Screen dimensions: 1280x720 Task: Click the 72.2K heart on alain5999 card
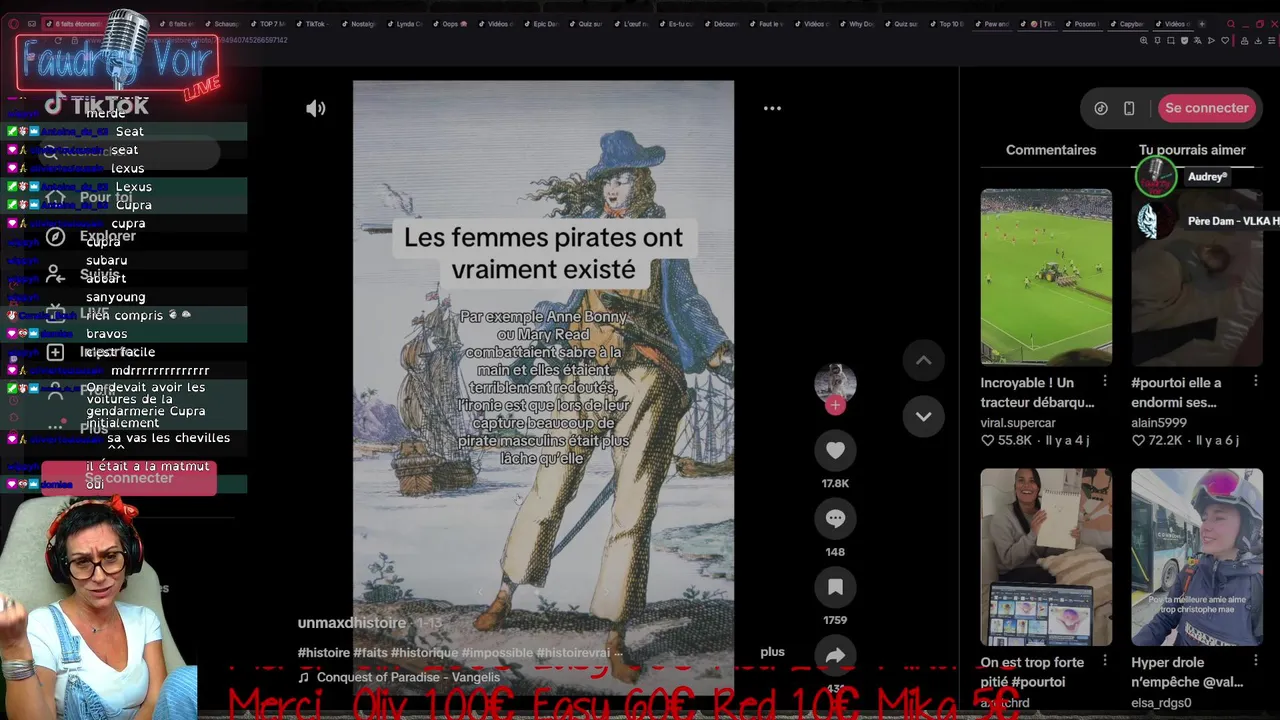(x=1138, y=441)
